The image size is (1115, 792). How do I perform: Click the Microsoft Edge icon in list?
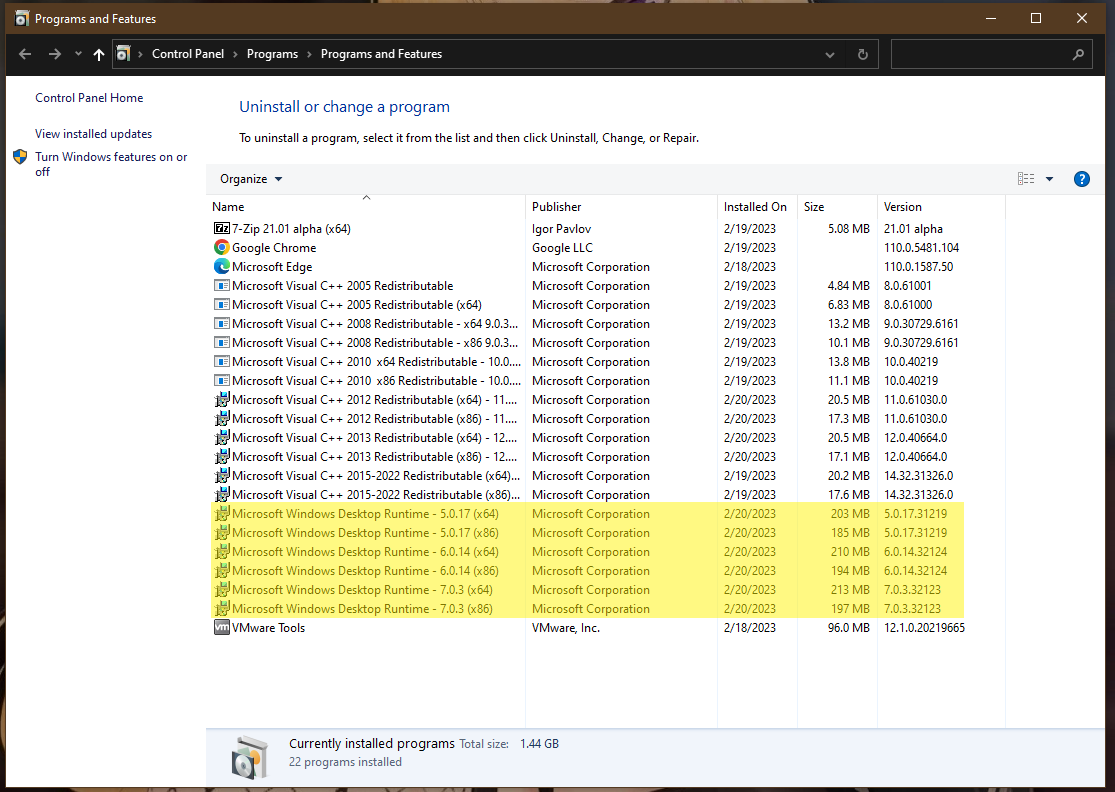[222, 267]
